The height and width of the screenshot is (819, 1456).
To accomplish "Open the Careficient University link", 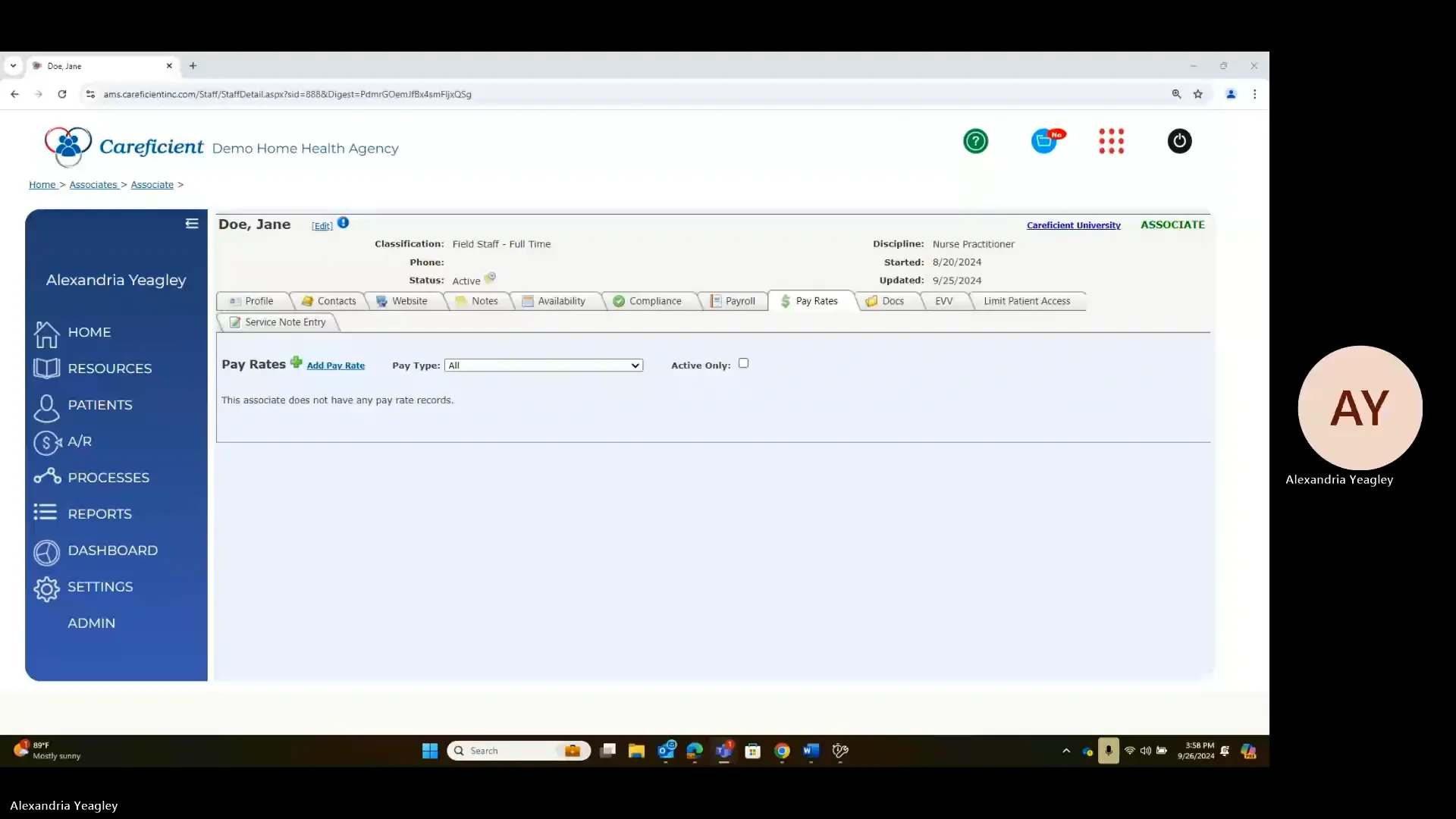I will [x=1073, y=225].
